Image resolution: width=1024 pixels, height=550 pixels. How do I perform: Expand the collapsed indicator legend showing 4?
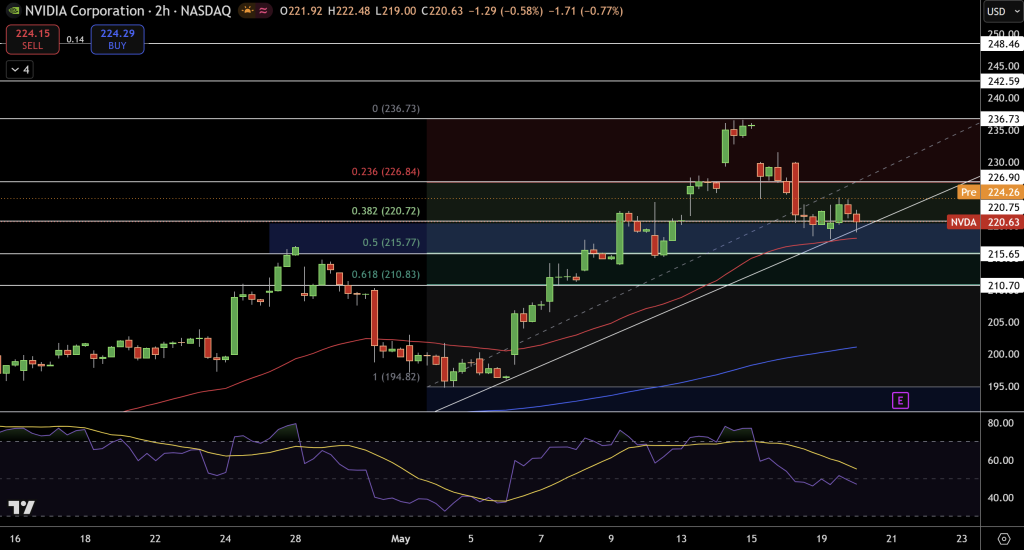coord(20,69)
